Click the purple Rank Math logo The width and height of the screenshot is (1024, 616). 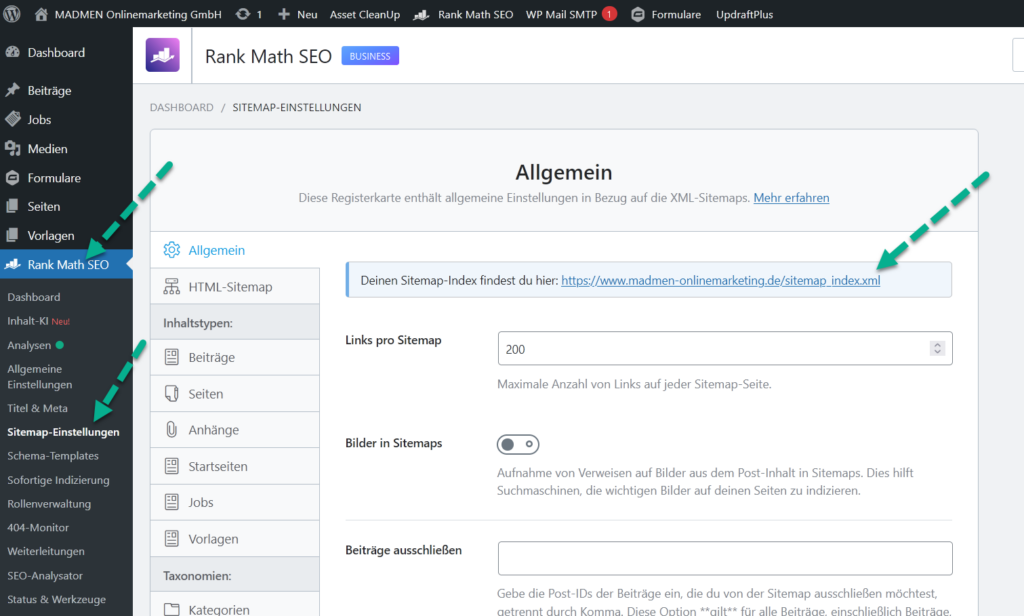163,56
